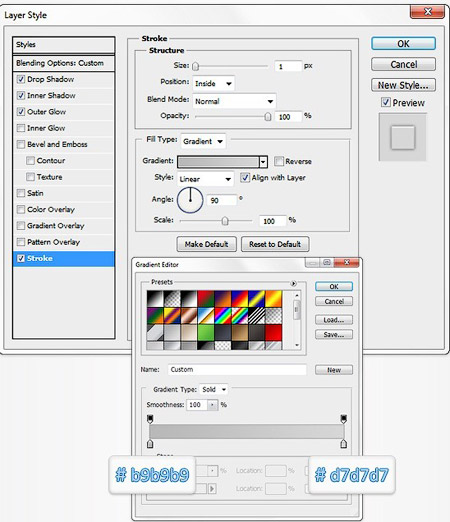This screenshot has width=450, height=522.
Task: Open the Style dropdown set to Linear
Action: point(205,179)
